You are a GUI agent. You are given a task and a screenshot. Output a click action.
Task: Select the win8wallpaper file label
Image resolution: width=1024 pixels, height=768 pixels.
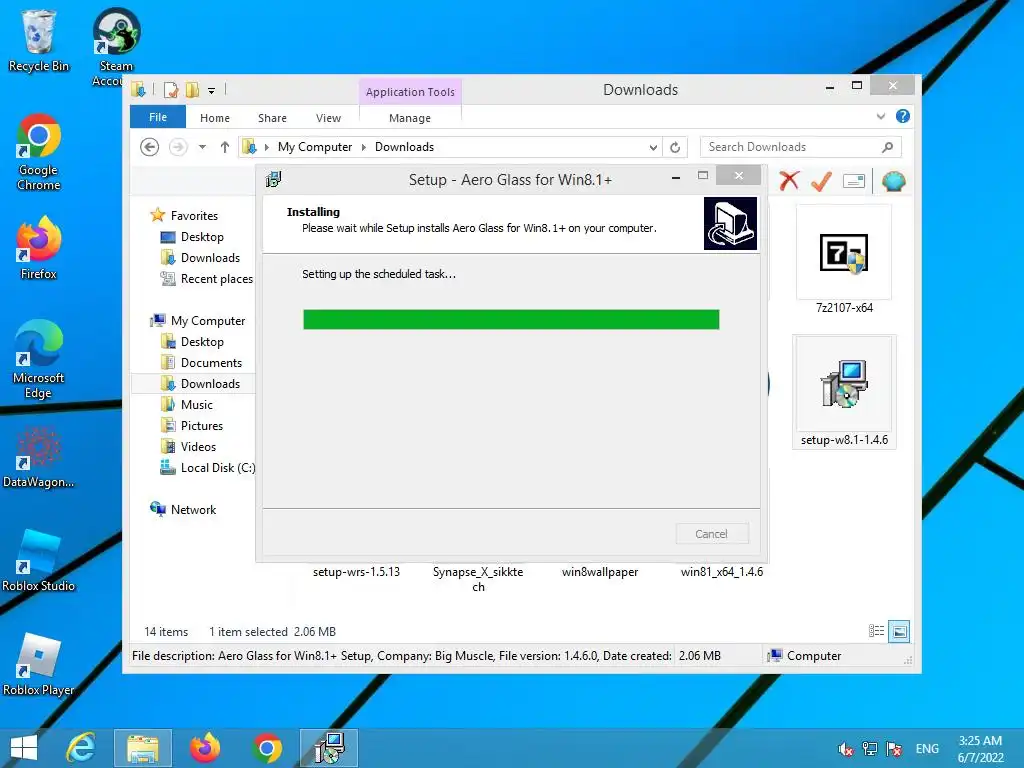[600, 571]
